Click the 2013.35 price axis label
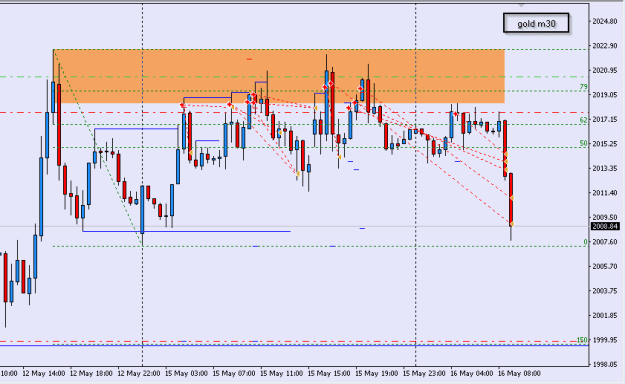Image resolution: width=625 pixels, height=384 pixels. point(605,168)
